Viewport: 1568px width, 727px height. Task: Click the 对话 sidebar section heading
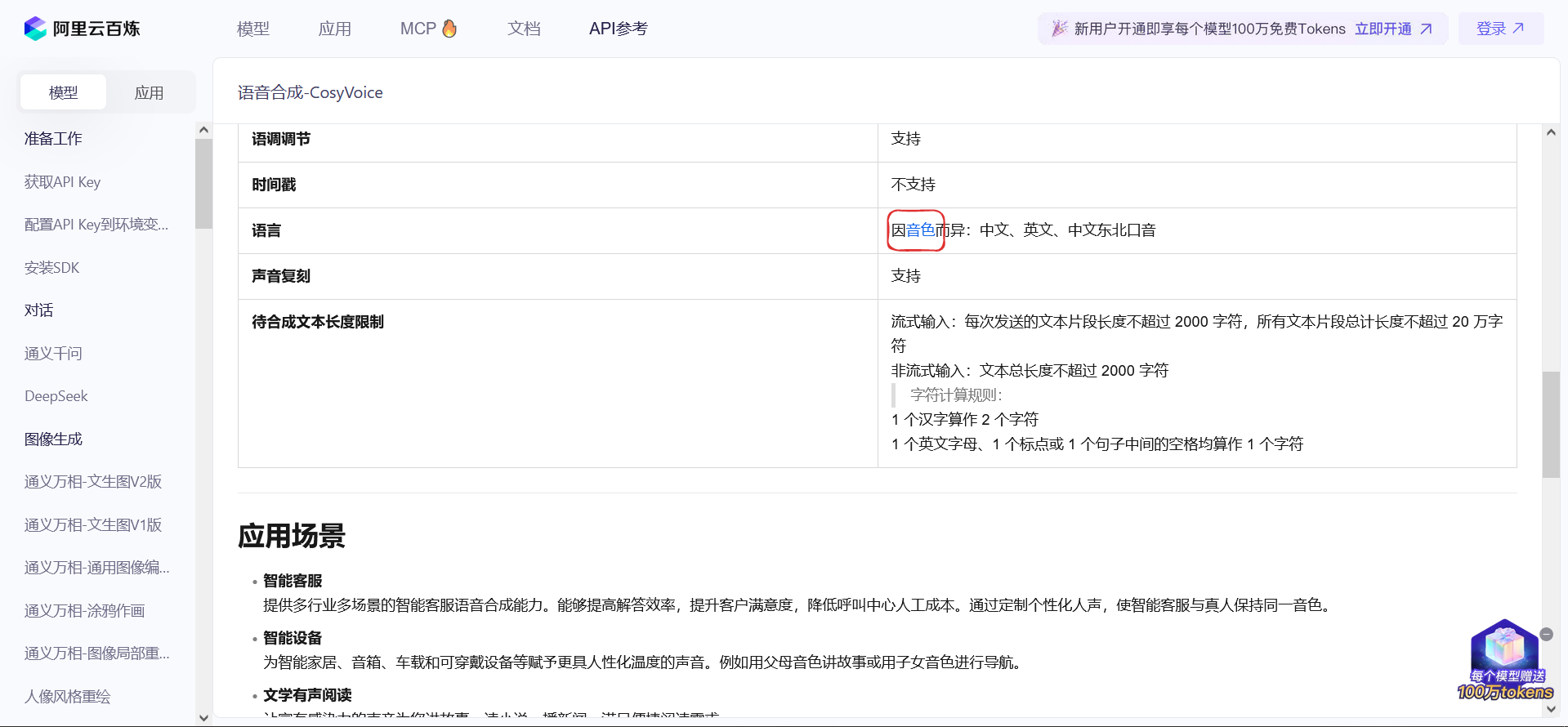click(x=39, y=310)
